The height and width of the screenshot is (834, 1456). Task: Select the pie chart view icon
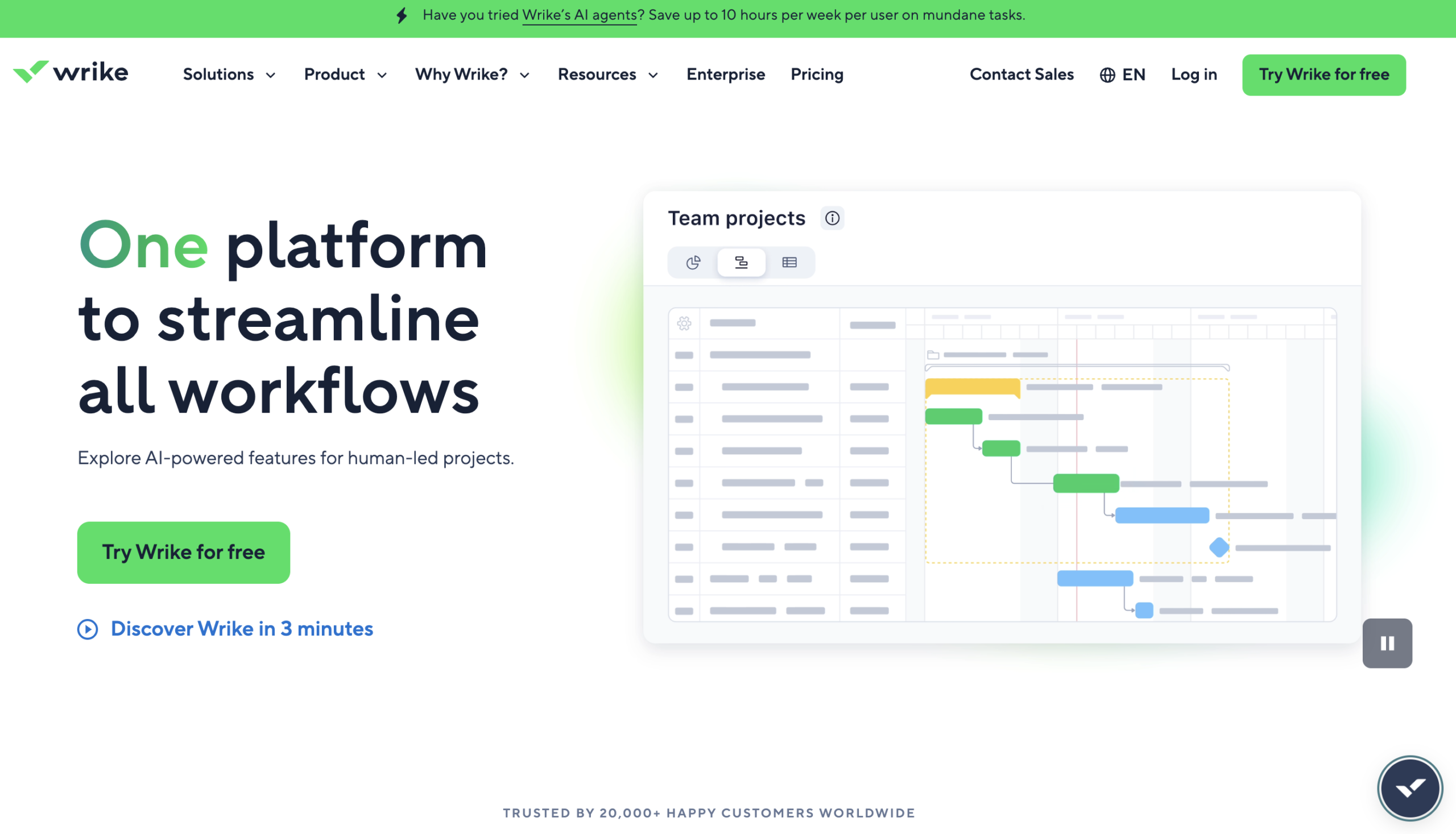(x=693, y=262)
